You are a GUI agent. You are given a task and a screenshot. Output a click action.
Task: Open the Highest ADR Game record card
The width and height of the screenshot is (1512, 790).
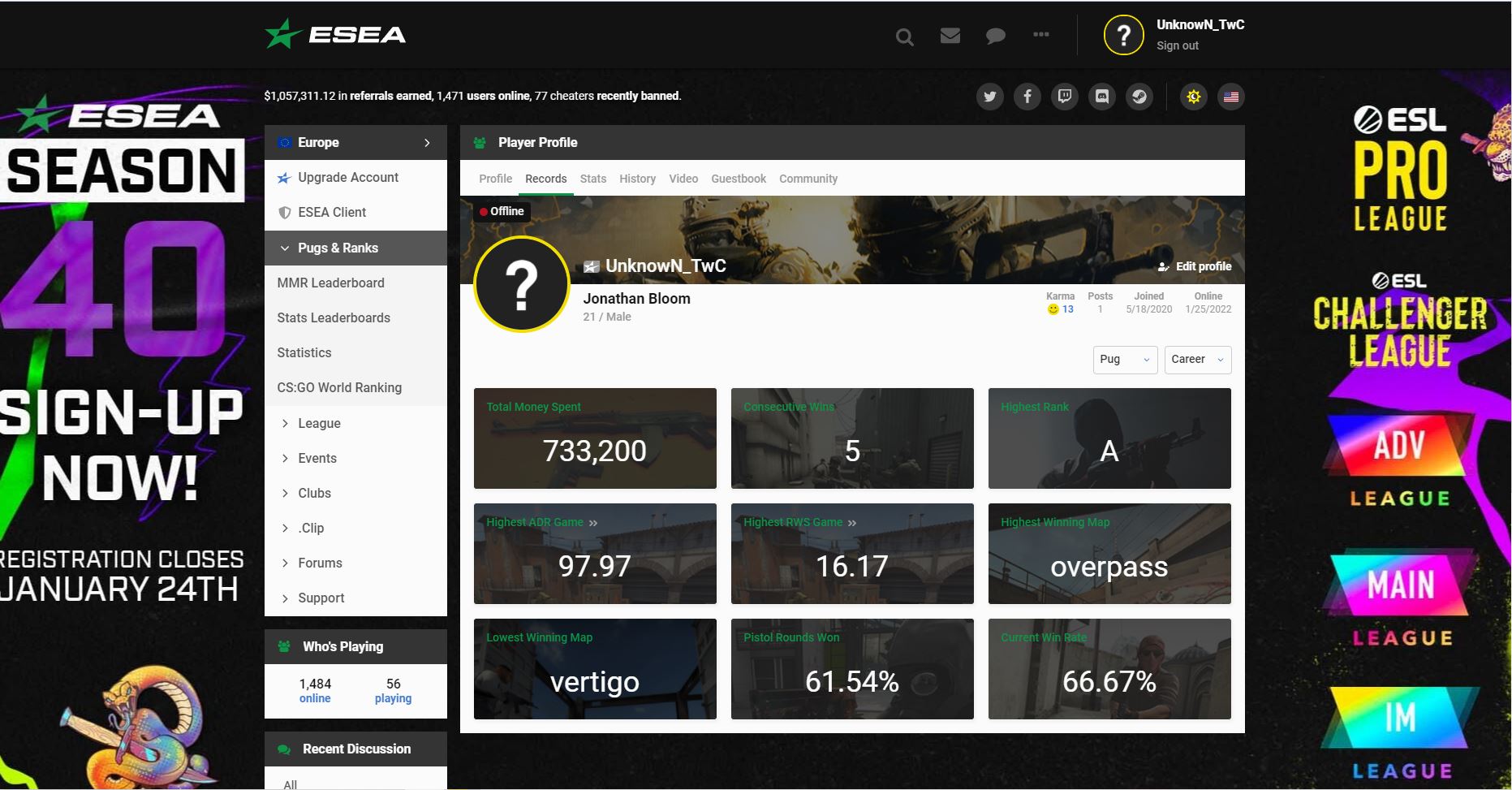595,554
